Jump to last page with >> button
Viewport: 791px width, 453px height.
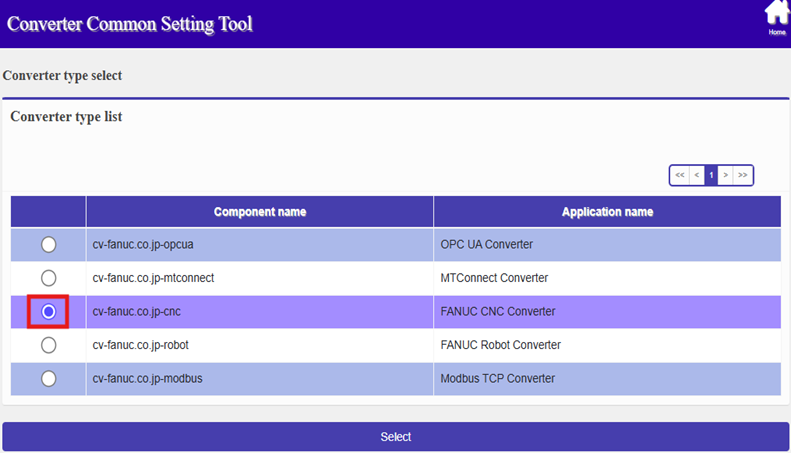(x=742, y=175)
